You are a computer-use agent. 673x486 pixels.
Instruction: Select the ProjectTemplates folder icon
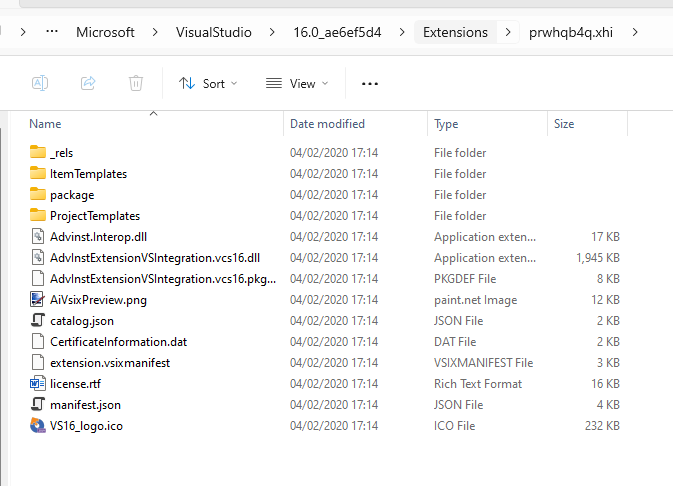click(x=38, y=215)
